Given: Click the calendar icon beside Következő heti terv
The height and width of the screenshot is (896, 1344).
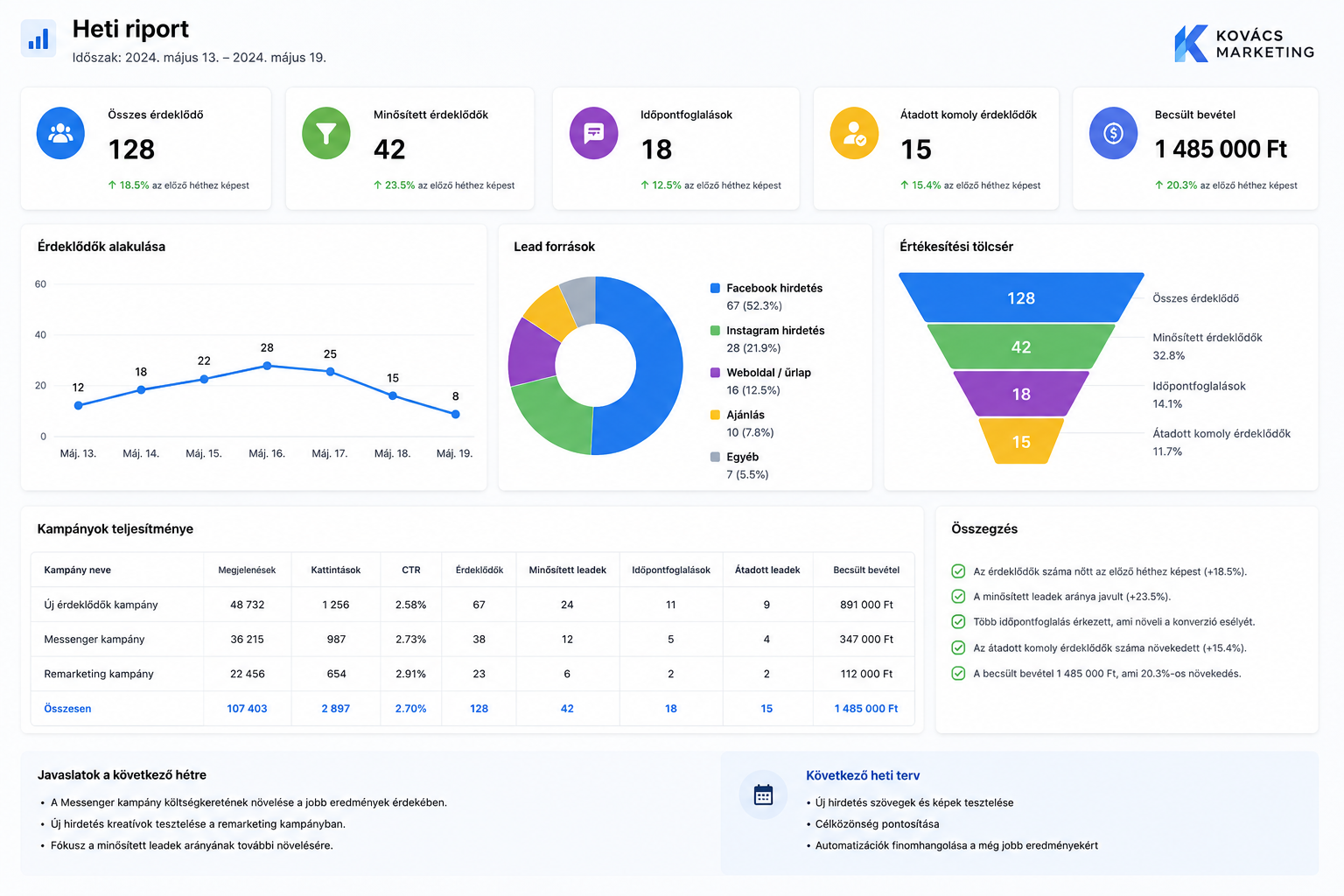Looking at the screenshot, I should point(763,794).
